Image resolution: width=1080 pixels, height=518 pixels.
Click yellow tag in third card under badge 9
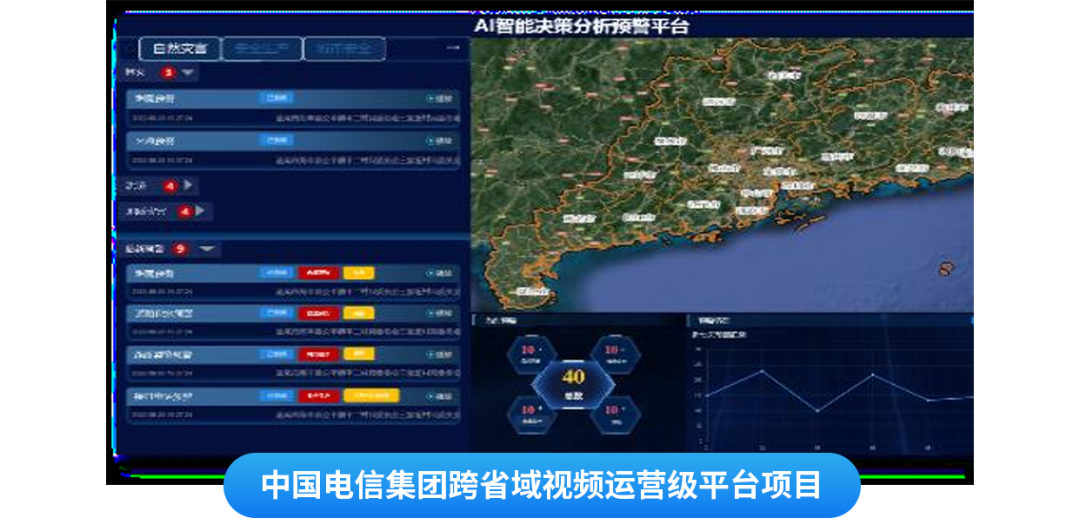pos(358,354)
